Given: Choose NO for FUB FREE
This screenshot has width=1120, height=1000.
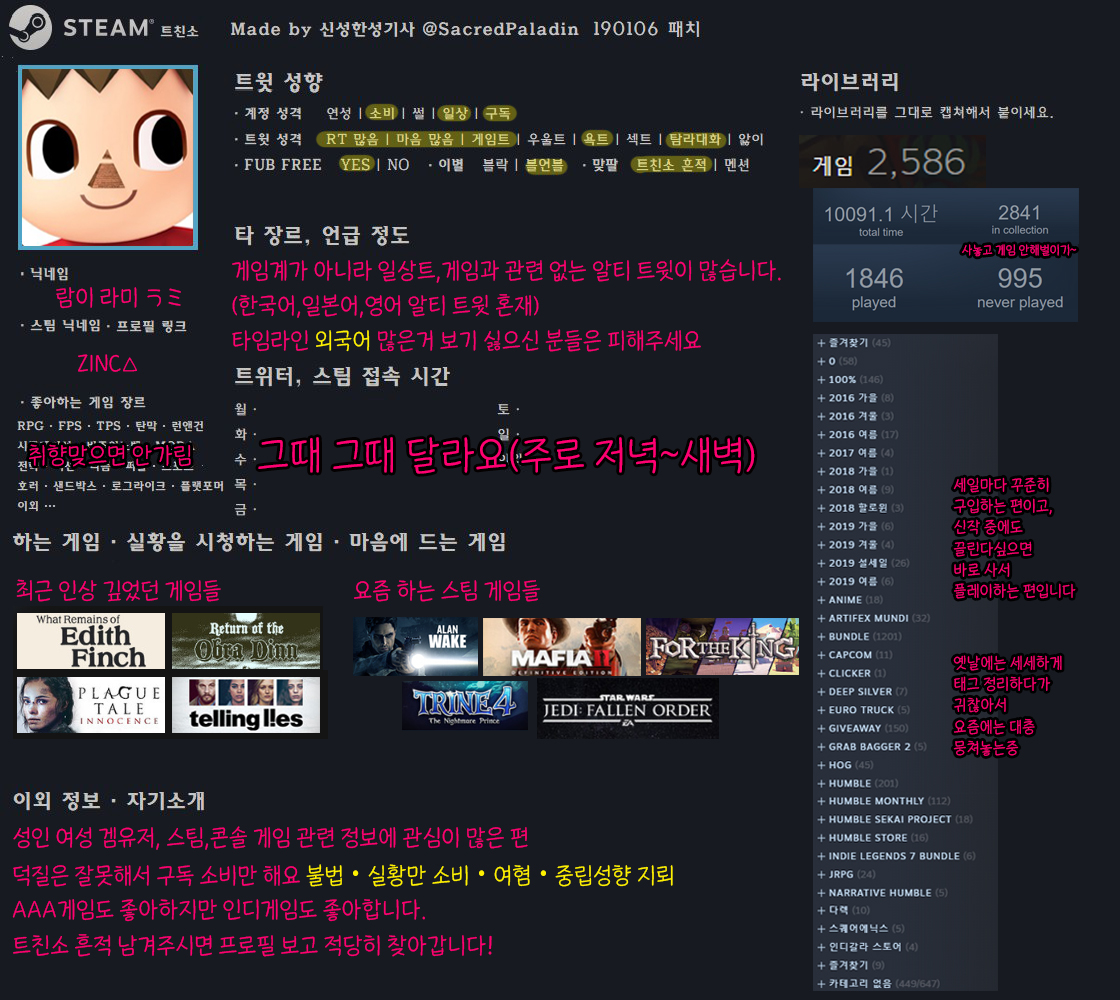Looking at the screenshot, I should click(398, 164).
